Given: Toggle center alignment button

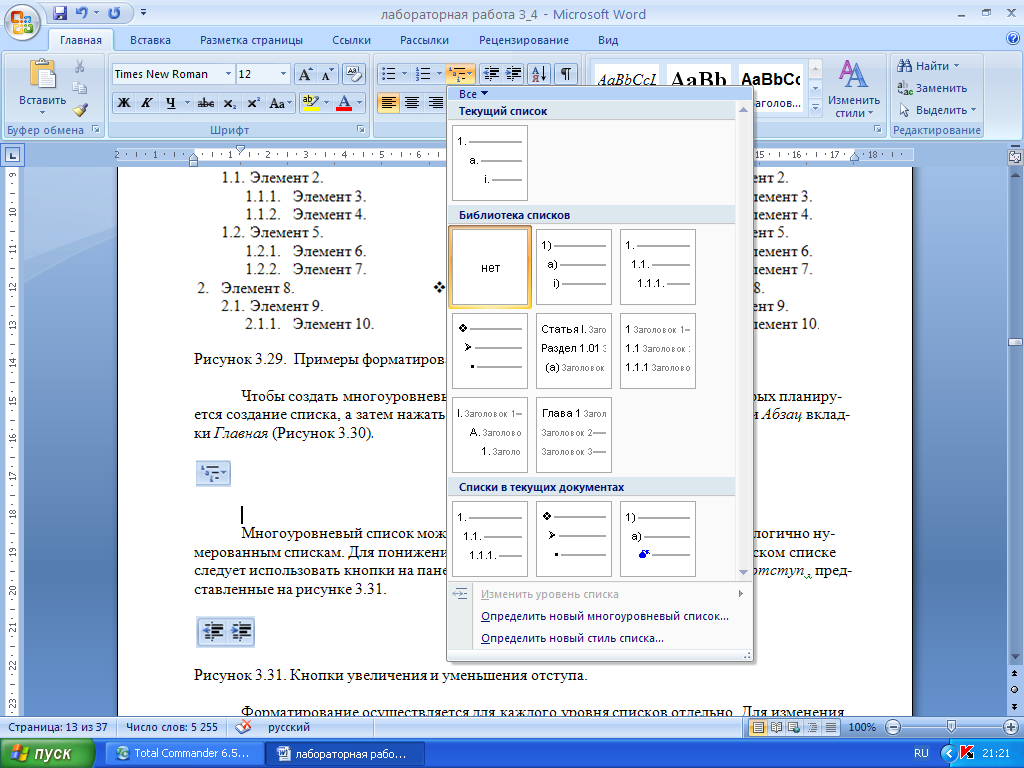Looking at the screenshot, I should tap(412, 103).
